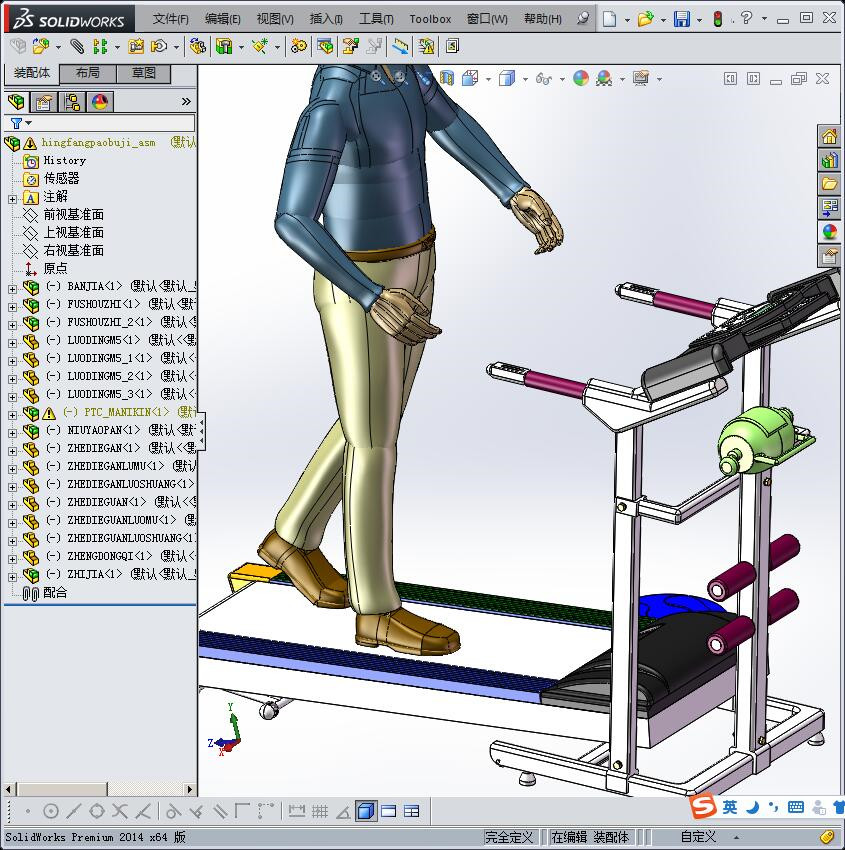845x850 pixels.
Task: Select the 装配体 tab
Action: coord(31,73)
